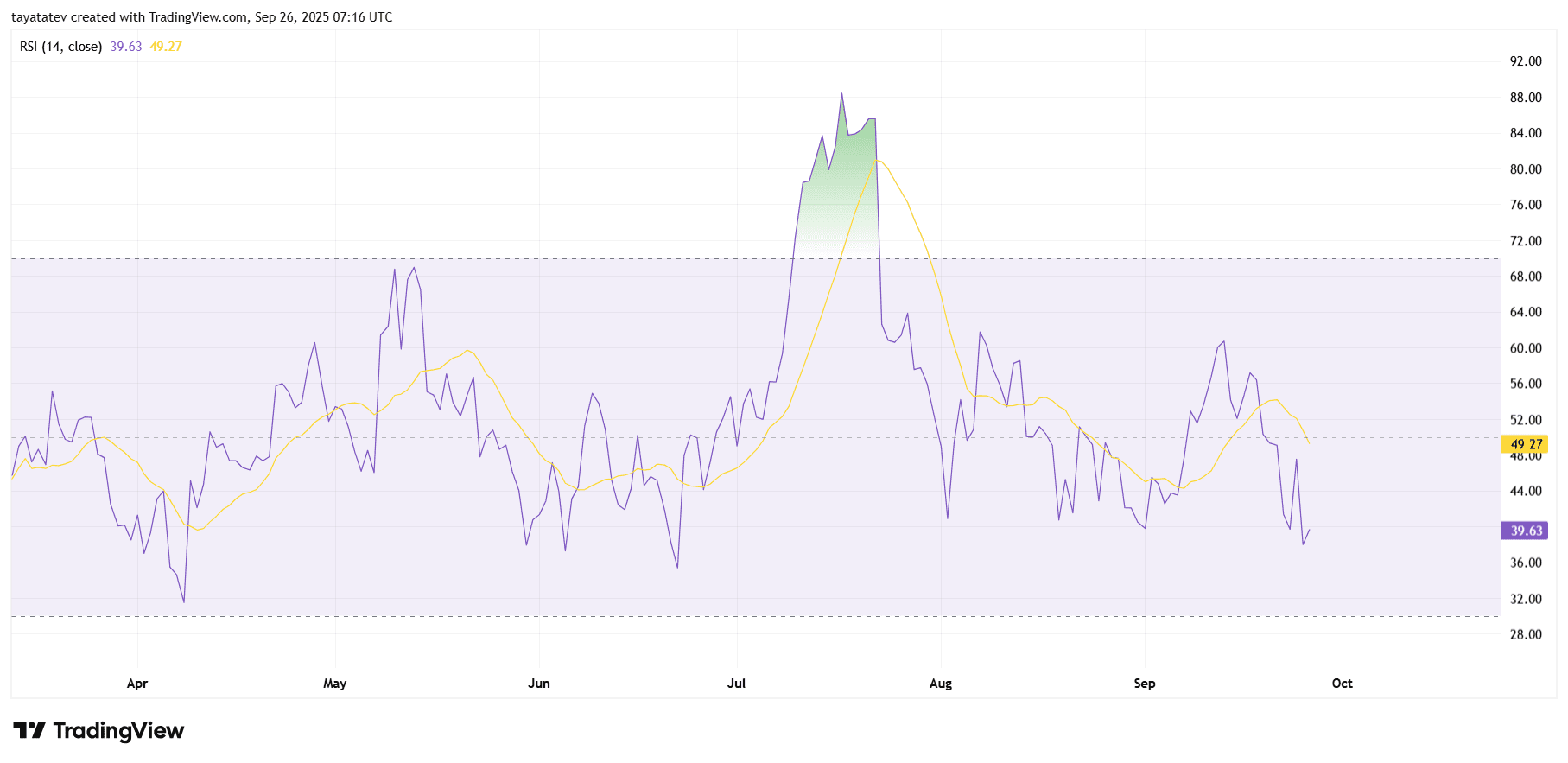The width and height of the screenshot is (1568, 763).
Task: Click the Jul label on time axis
Action: pos(736,684)
